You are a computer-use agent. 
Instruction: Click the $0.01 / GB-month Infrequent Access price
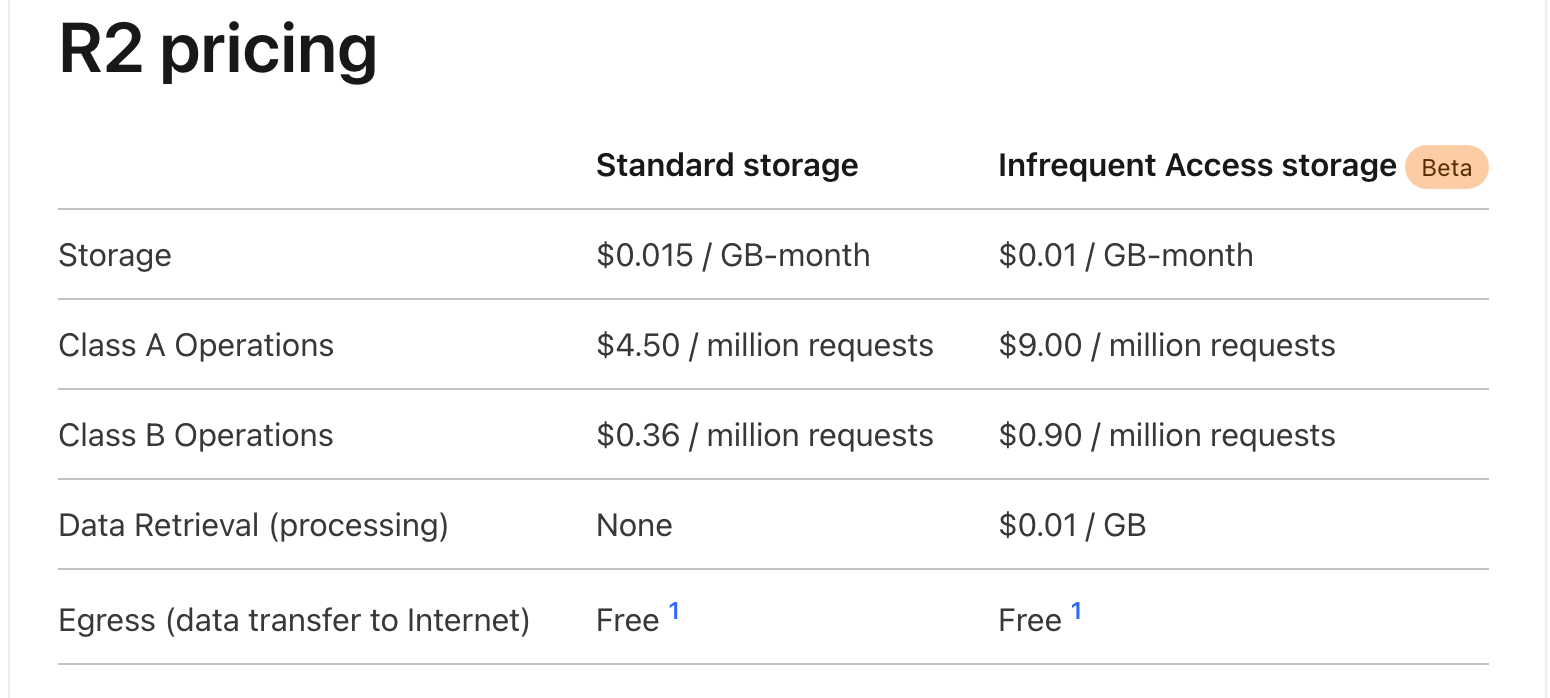[x=1125, y=255]
